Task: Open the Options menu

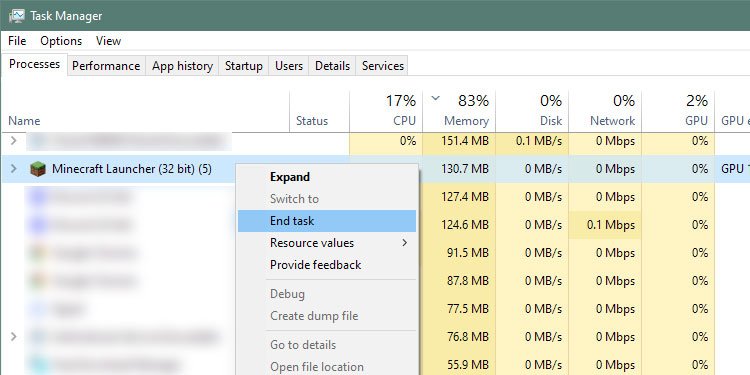Action: click(x=61, y=41)
